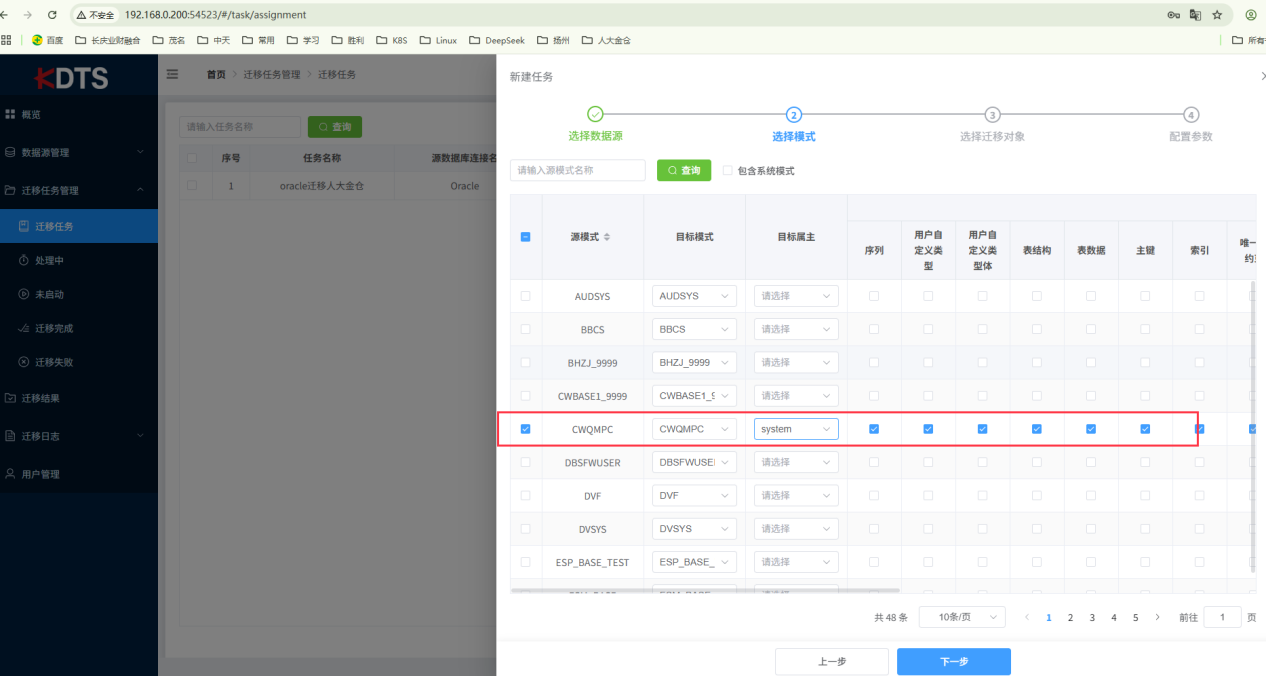Open DVSYS 目标模式 dropdown

(694, 528)
